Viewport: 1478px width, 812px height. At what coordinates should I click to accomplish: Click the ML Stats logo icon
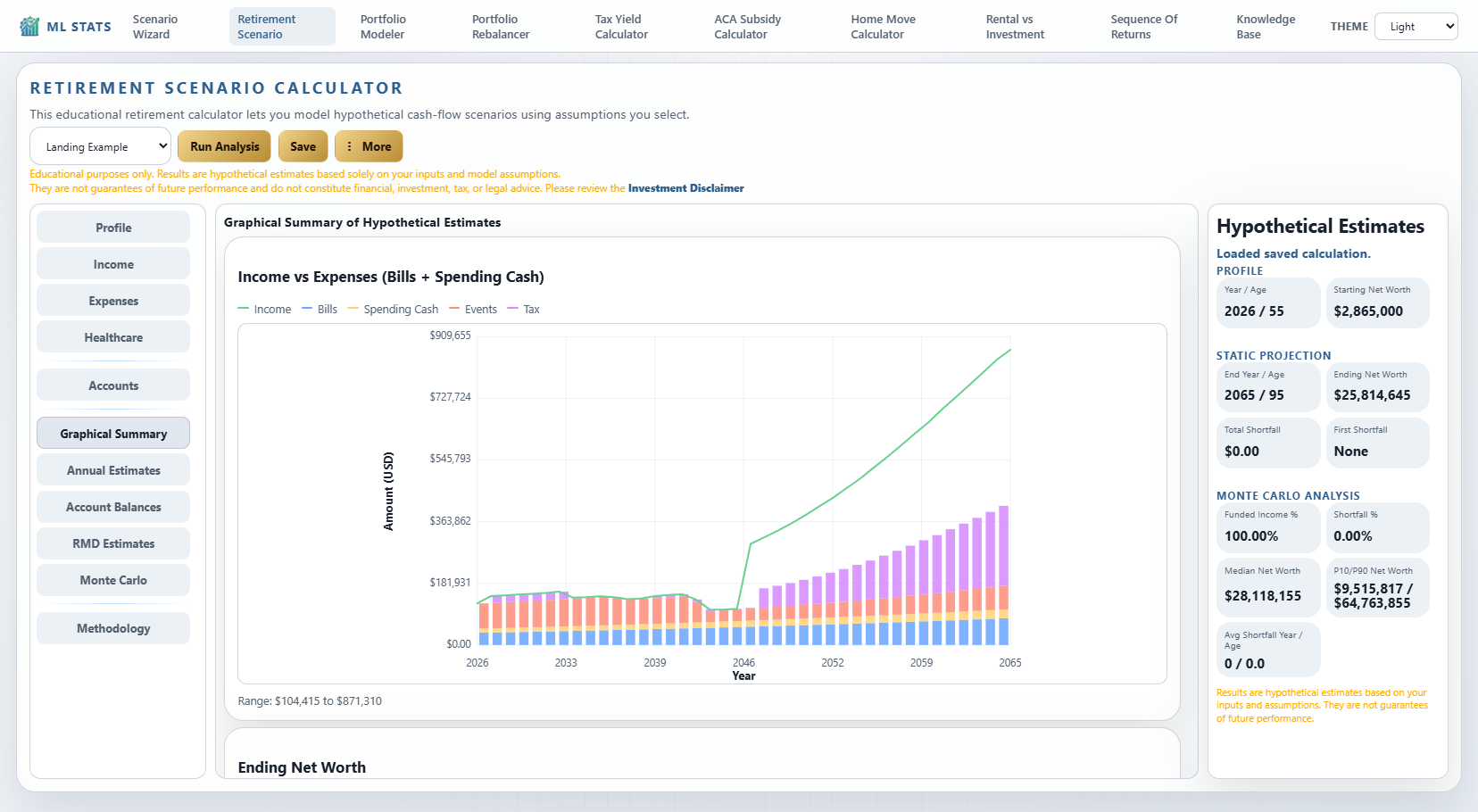pos(29,27)
